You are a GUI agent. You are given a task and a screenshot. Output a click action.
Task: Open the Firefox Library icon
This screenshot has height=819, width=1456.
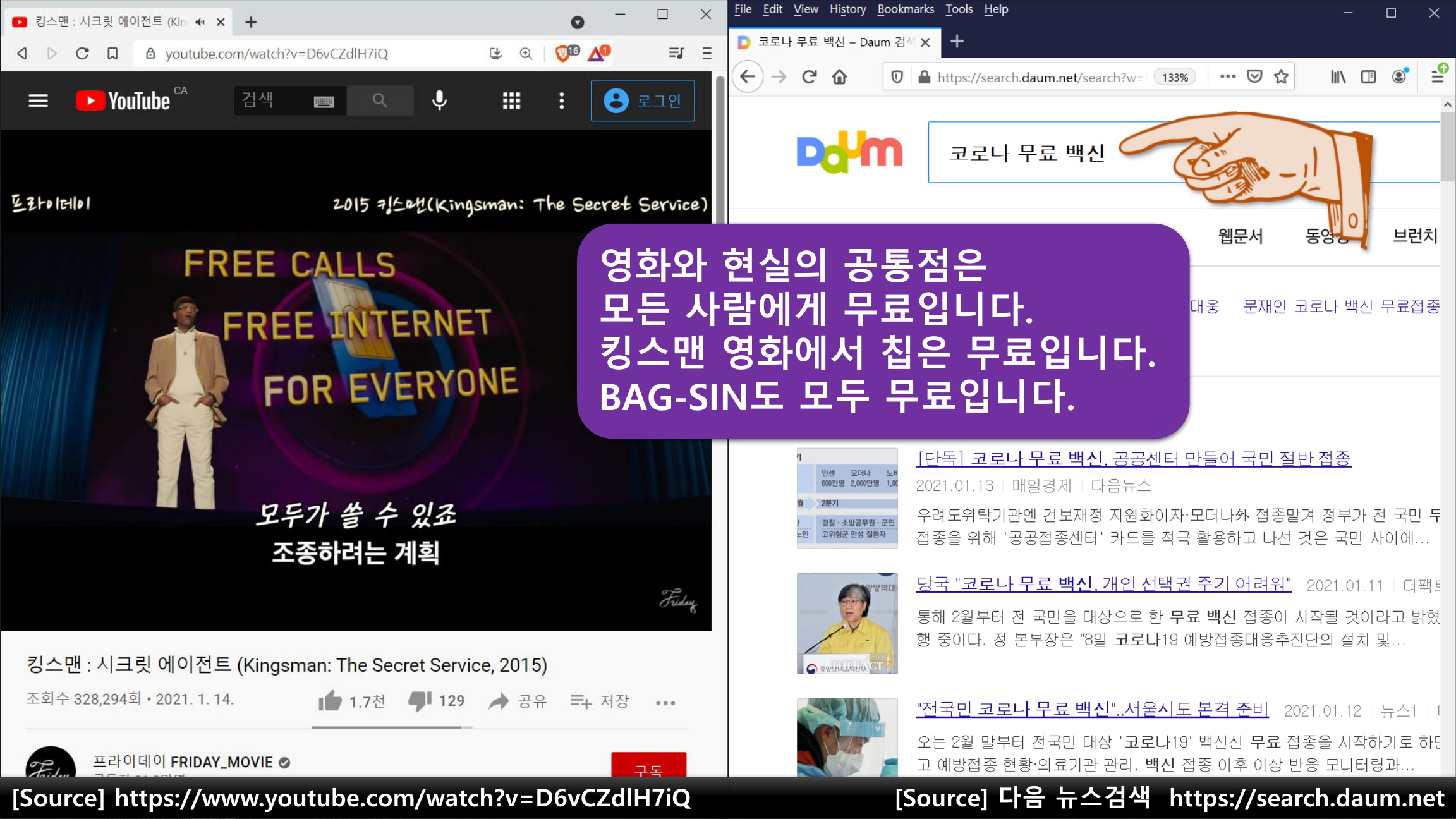click(1338, 76)
